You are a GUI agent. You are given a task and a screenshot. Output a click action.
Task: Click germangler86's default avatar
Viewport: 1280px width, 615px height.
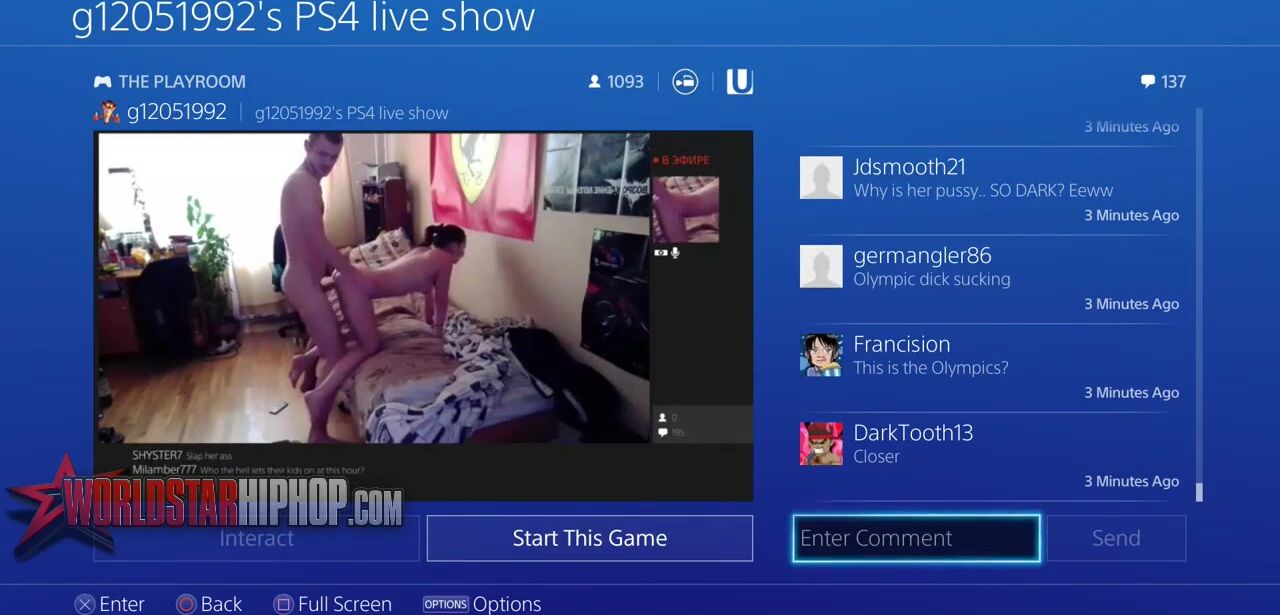point(821,267)
